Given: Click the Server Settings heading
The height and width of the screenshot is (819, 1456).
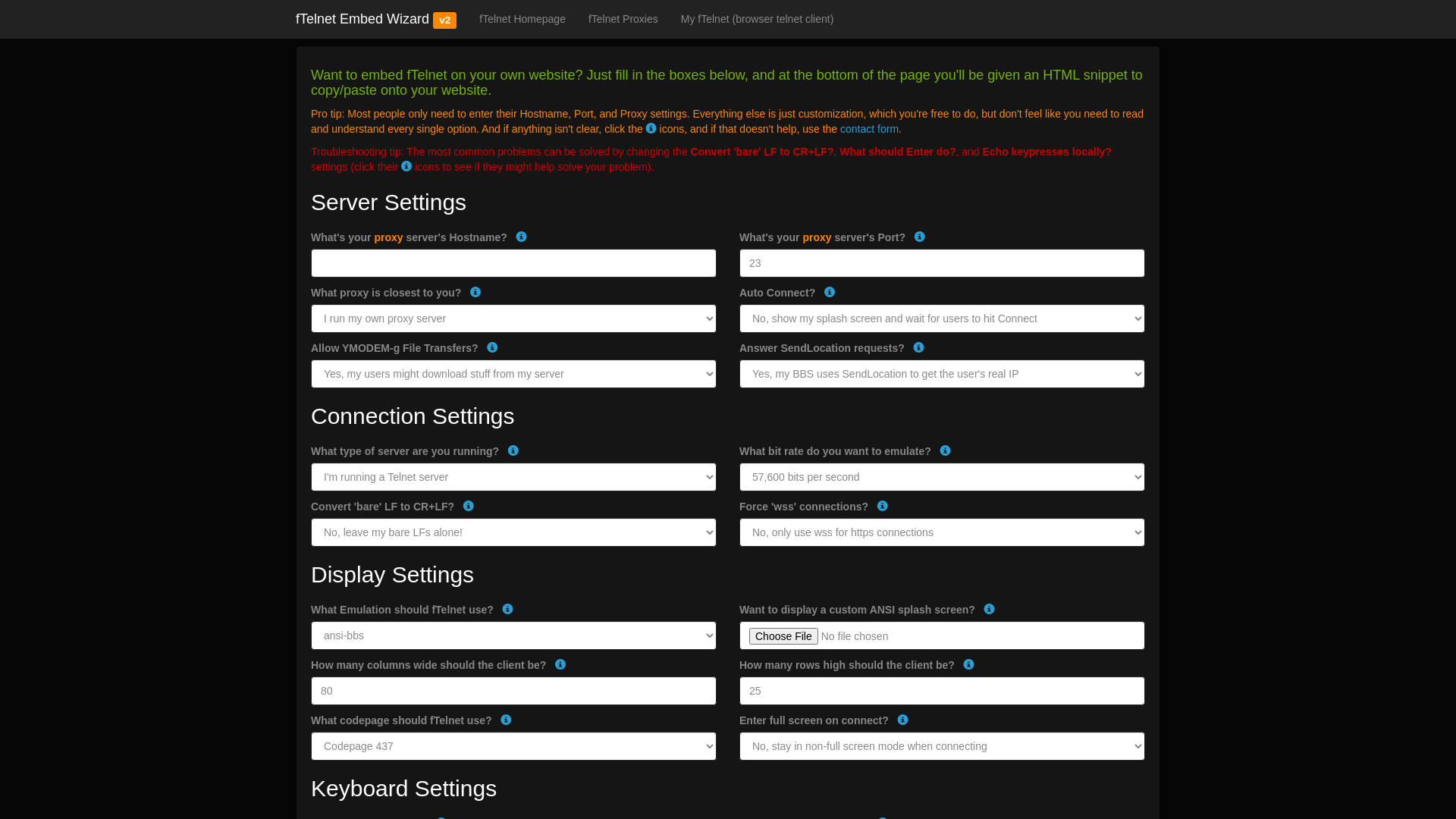Looking at the screenshot, I should [x=388, y=202].
